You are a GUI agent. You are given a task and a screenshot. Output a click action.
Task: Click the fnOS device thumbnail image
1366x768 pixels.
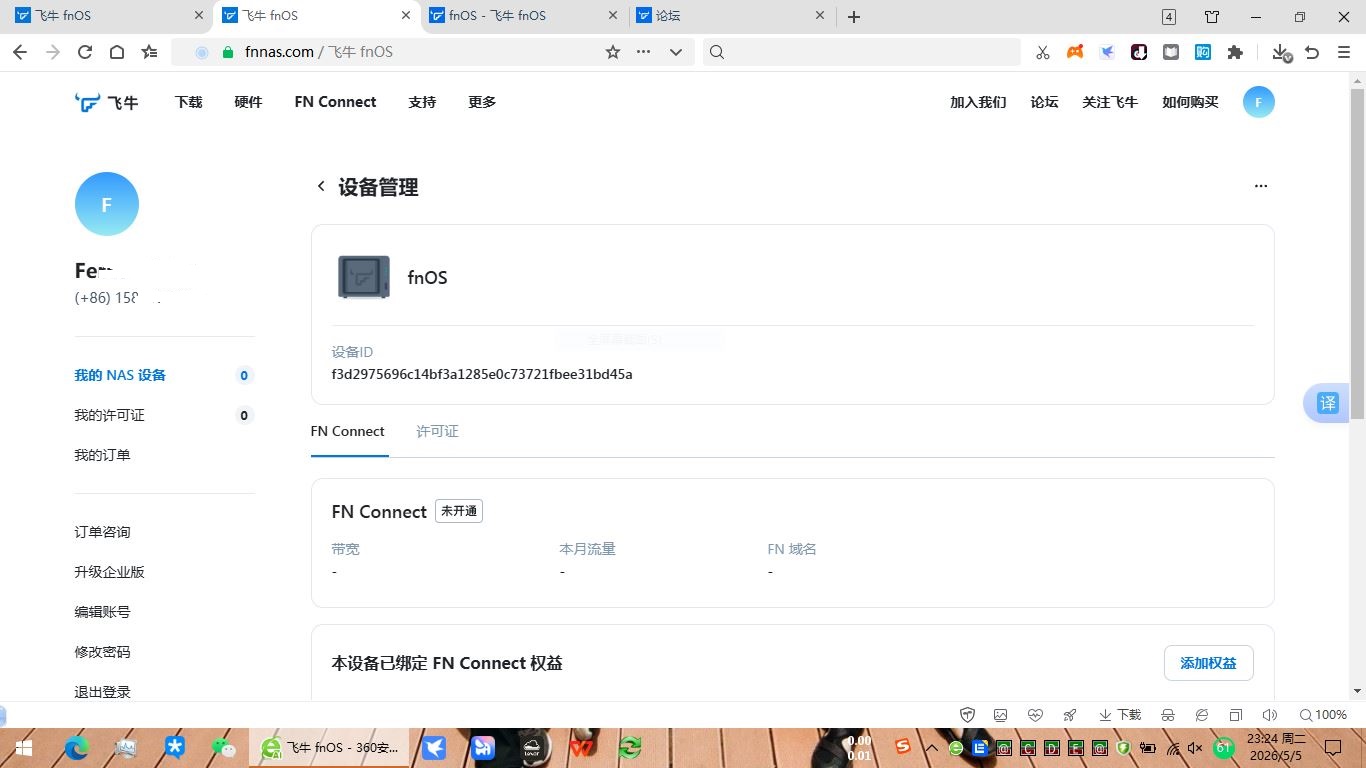pos(364,277)
